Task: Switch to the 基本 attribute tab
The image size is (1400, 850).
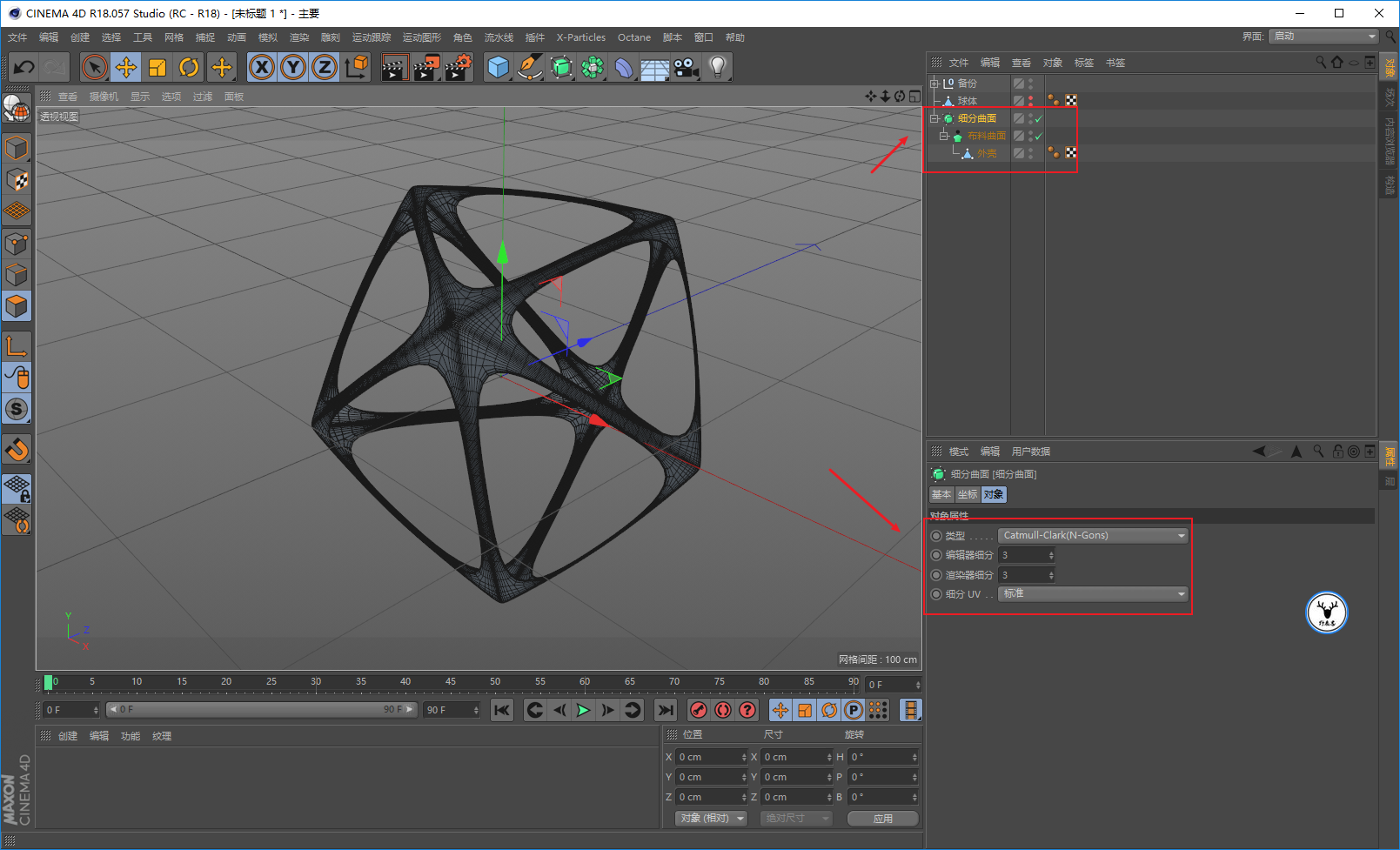Action: [941, 494]
